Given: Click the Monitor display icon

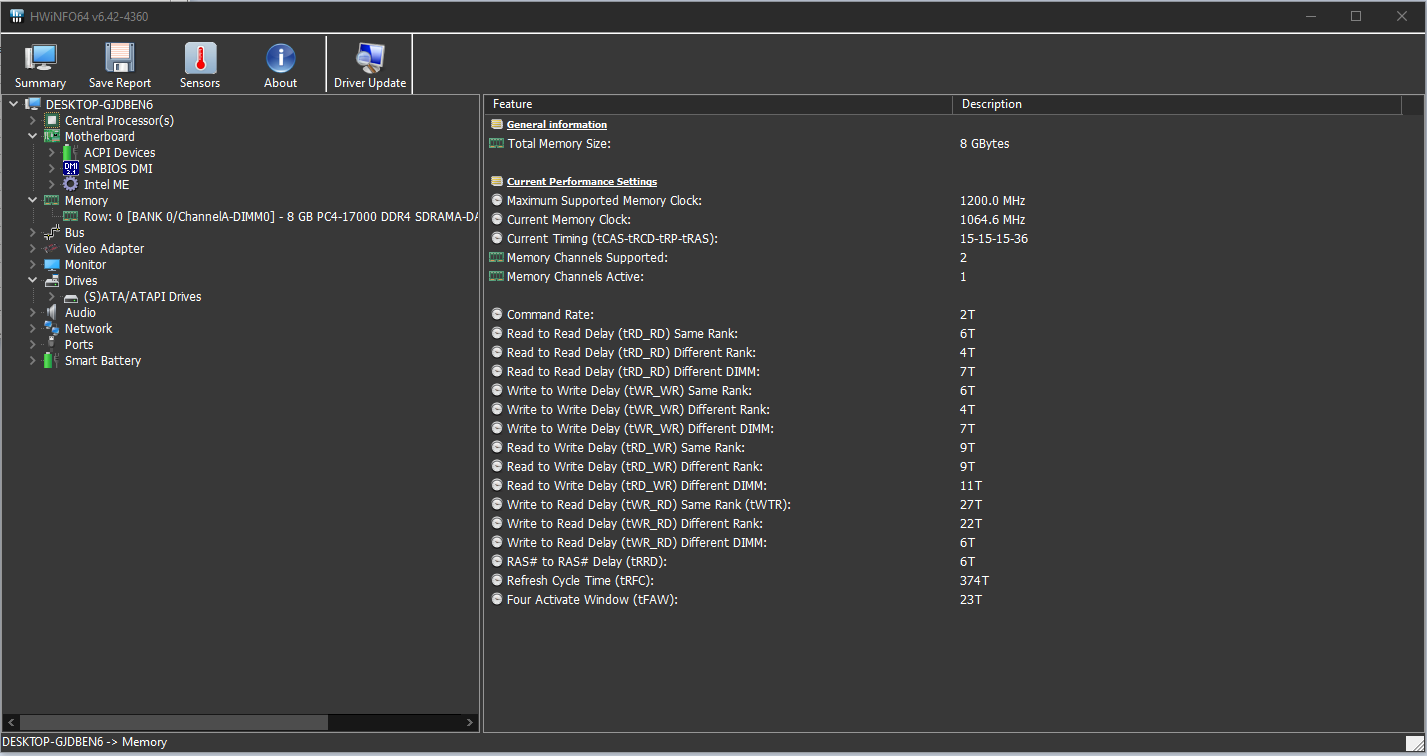Looking at the screenshot, I should click(x=52, y=264).
